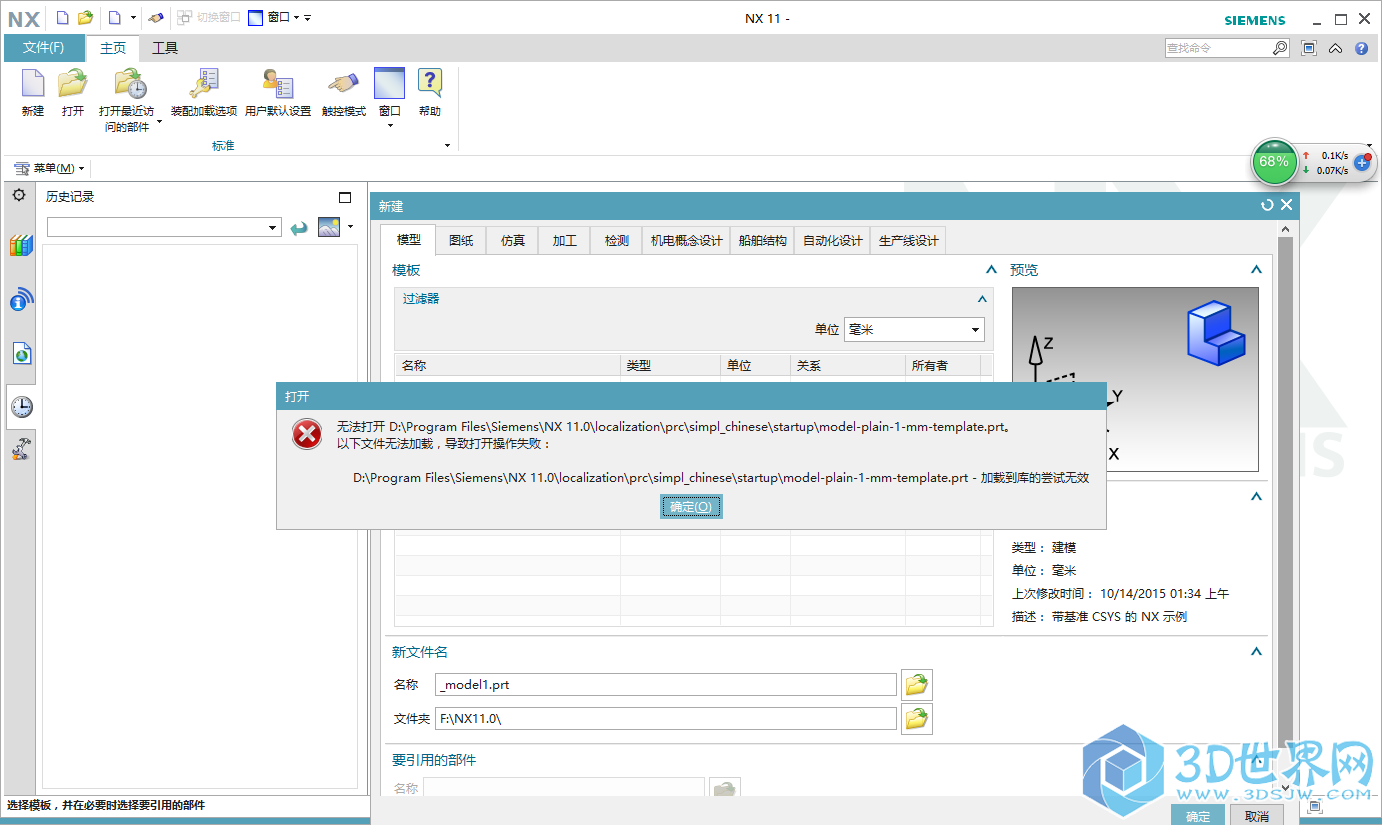Toggle full screen mode icon

[x=1309, y=48]
